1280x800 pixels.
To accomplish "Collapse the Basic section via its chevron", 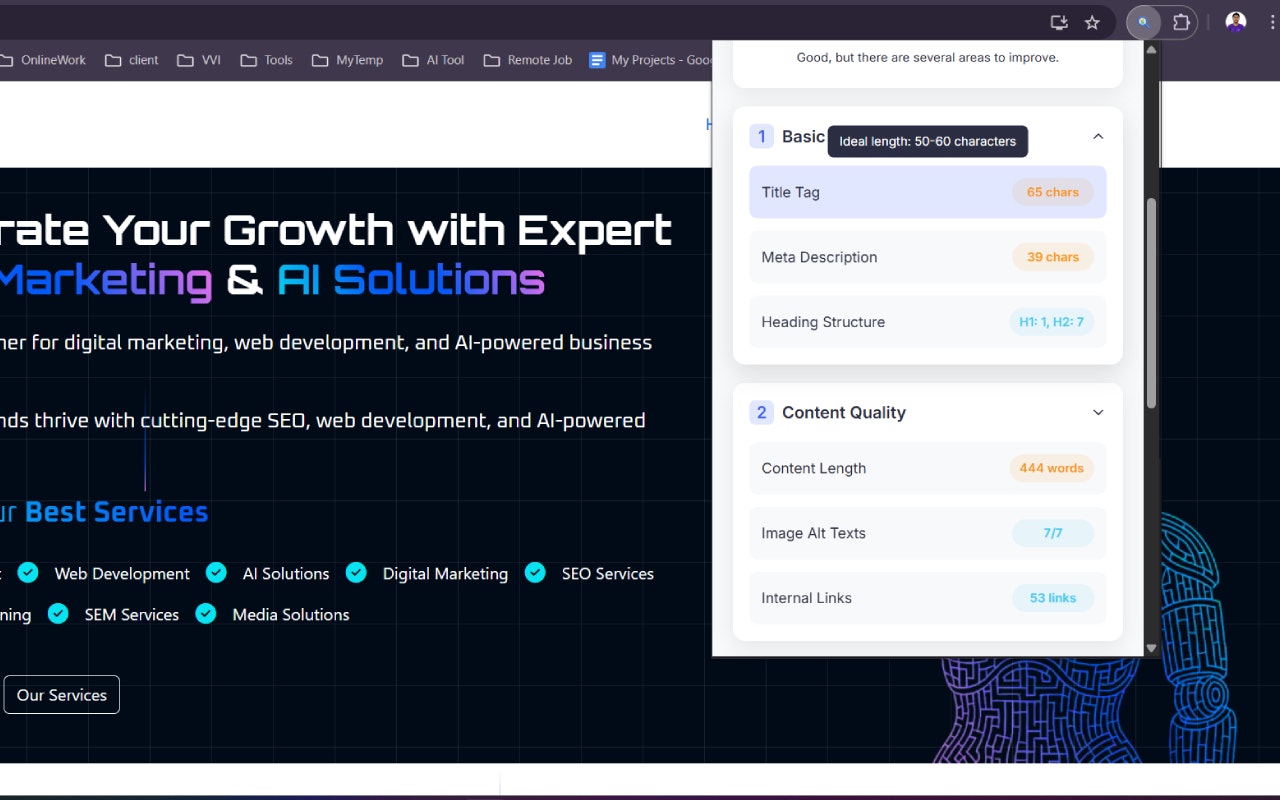I will pos(1098,136).
